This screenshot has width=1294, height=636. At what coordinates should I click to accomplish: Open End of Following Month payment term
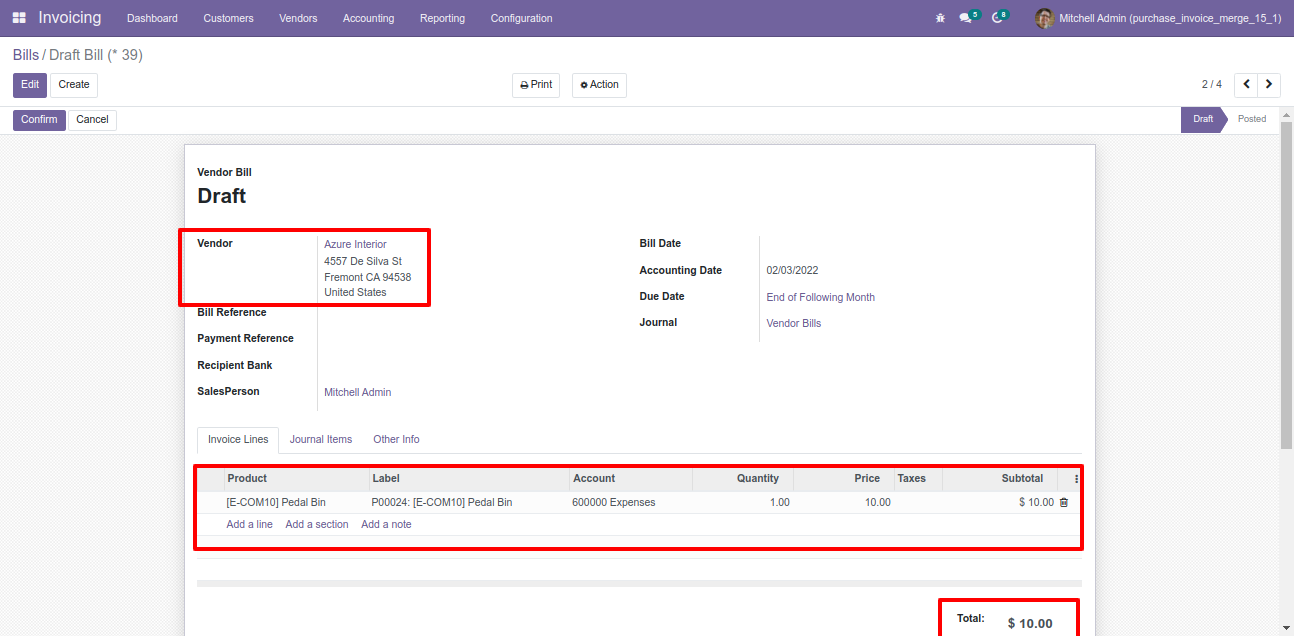coord(820,297)
